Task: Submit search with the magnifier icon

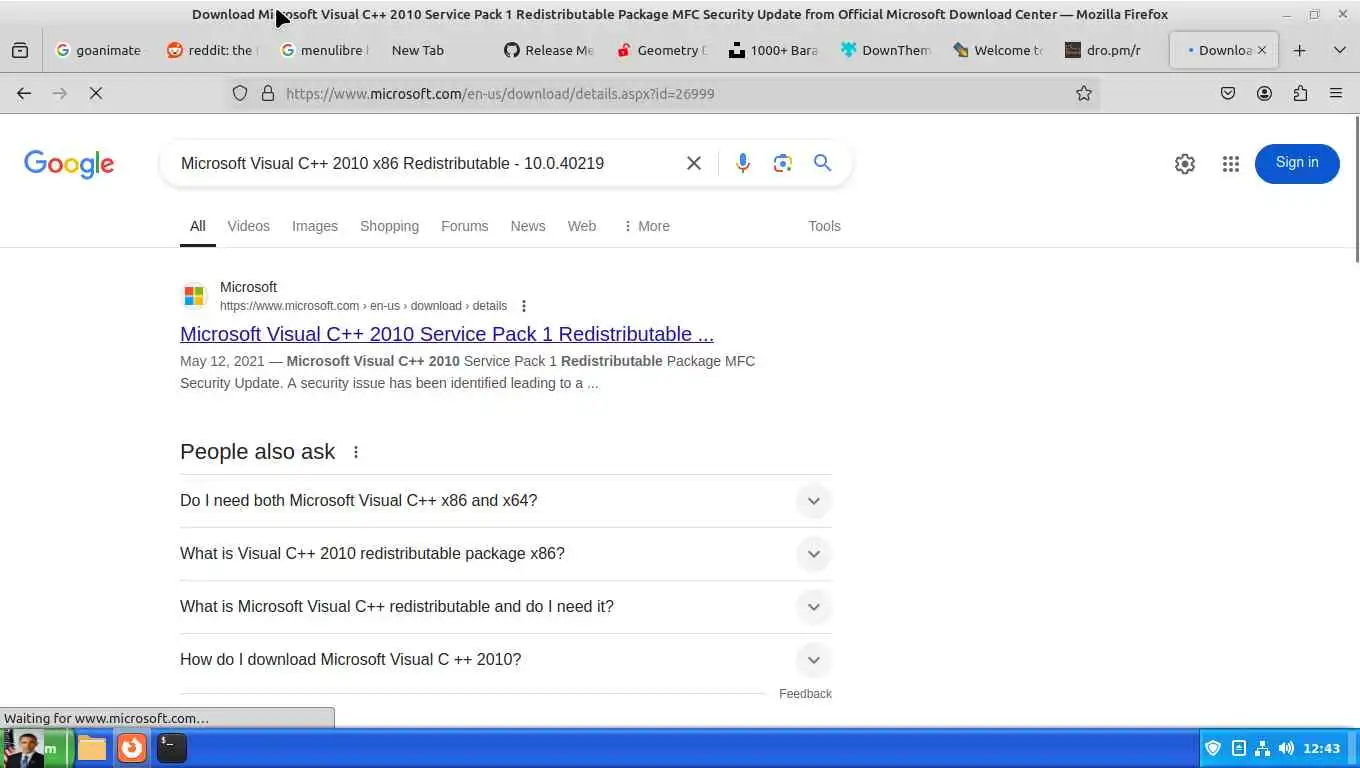Action: [822, 163]
